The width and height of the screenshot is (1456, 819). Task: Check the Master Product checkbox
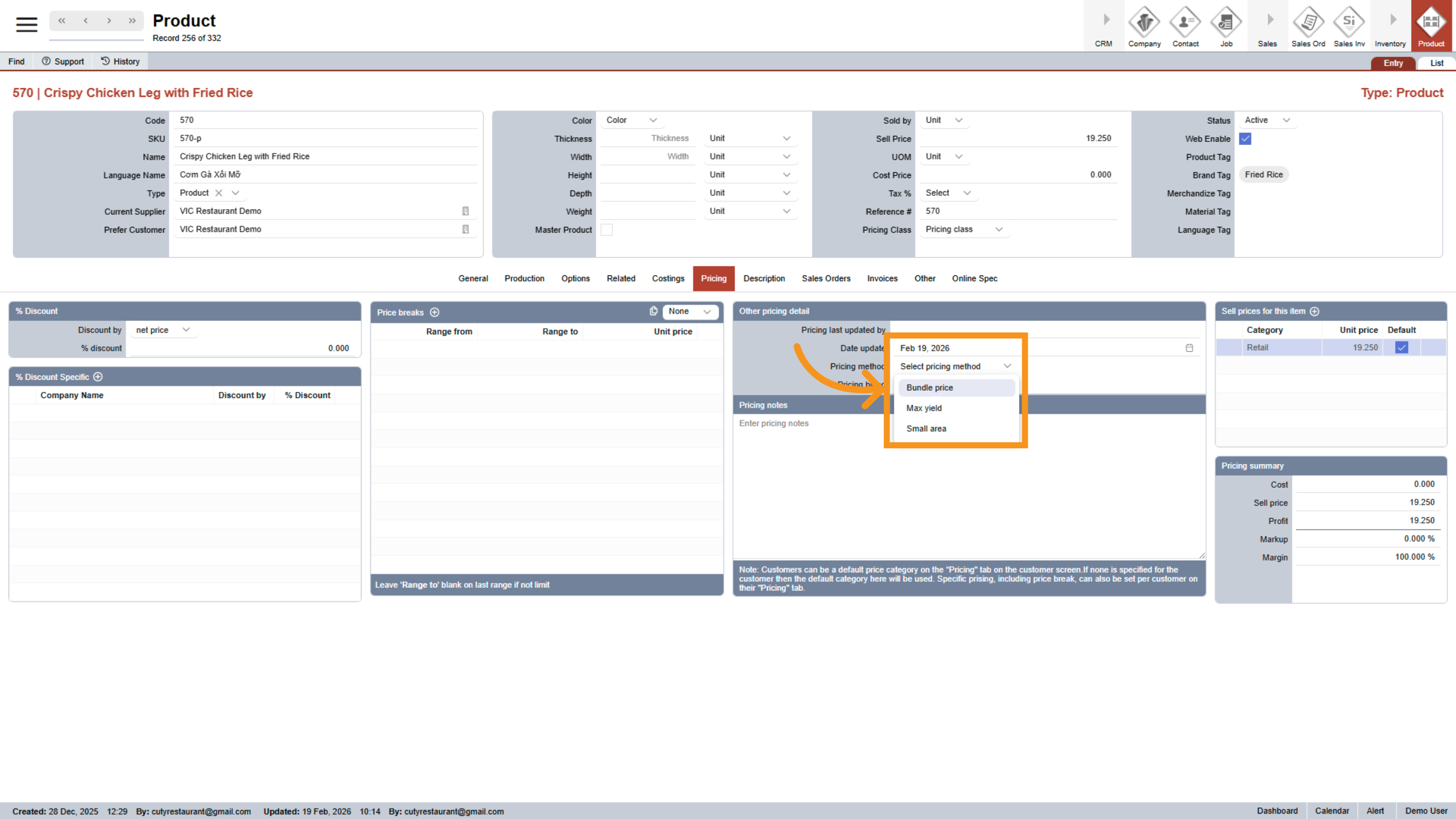click(x=607, y=230)
